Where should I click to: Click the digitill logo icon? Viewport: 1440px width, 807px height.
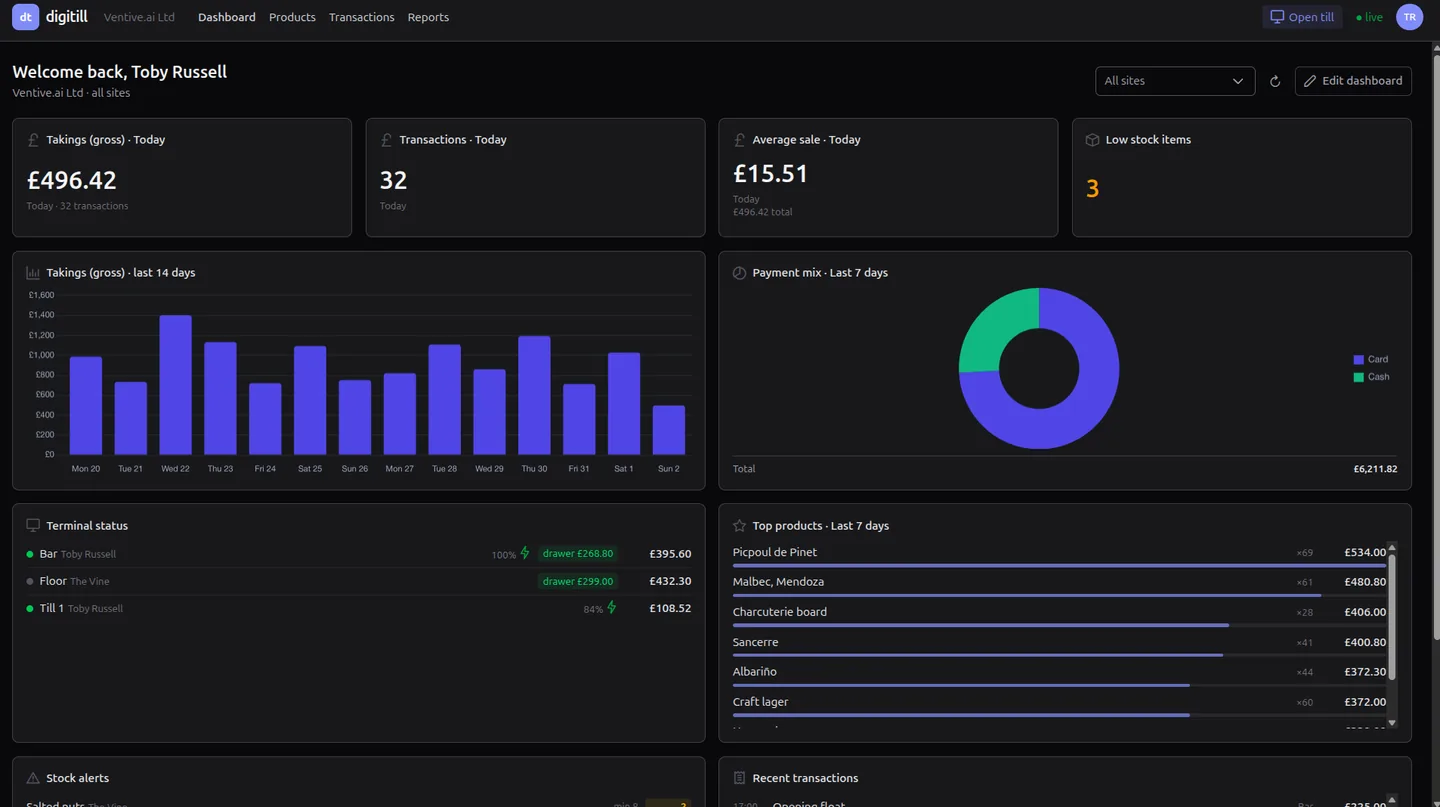[26, 17]
